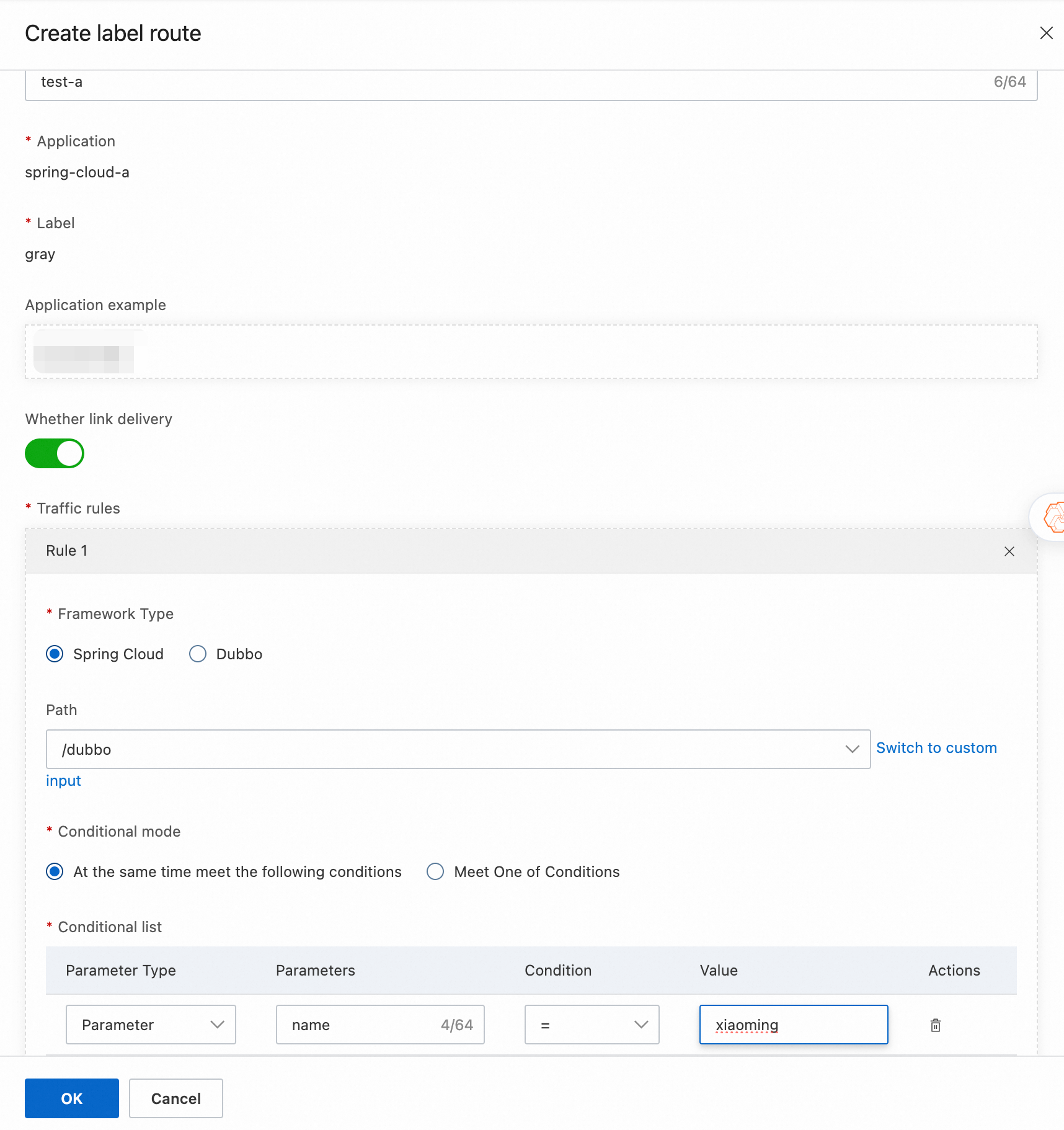Open the Condition equals dropdown
1064x1130 pixels.
(592, 1025)
